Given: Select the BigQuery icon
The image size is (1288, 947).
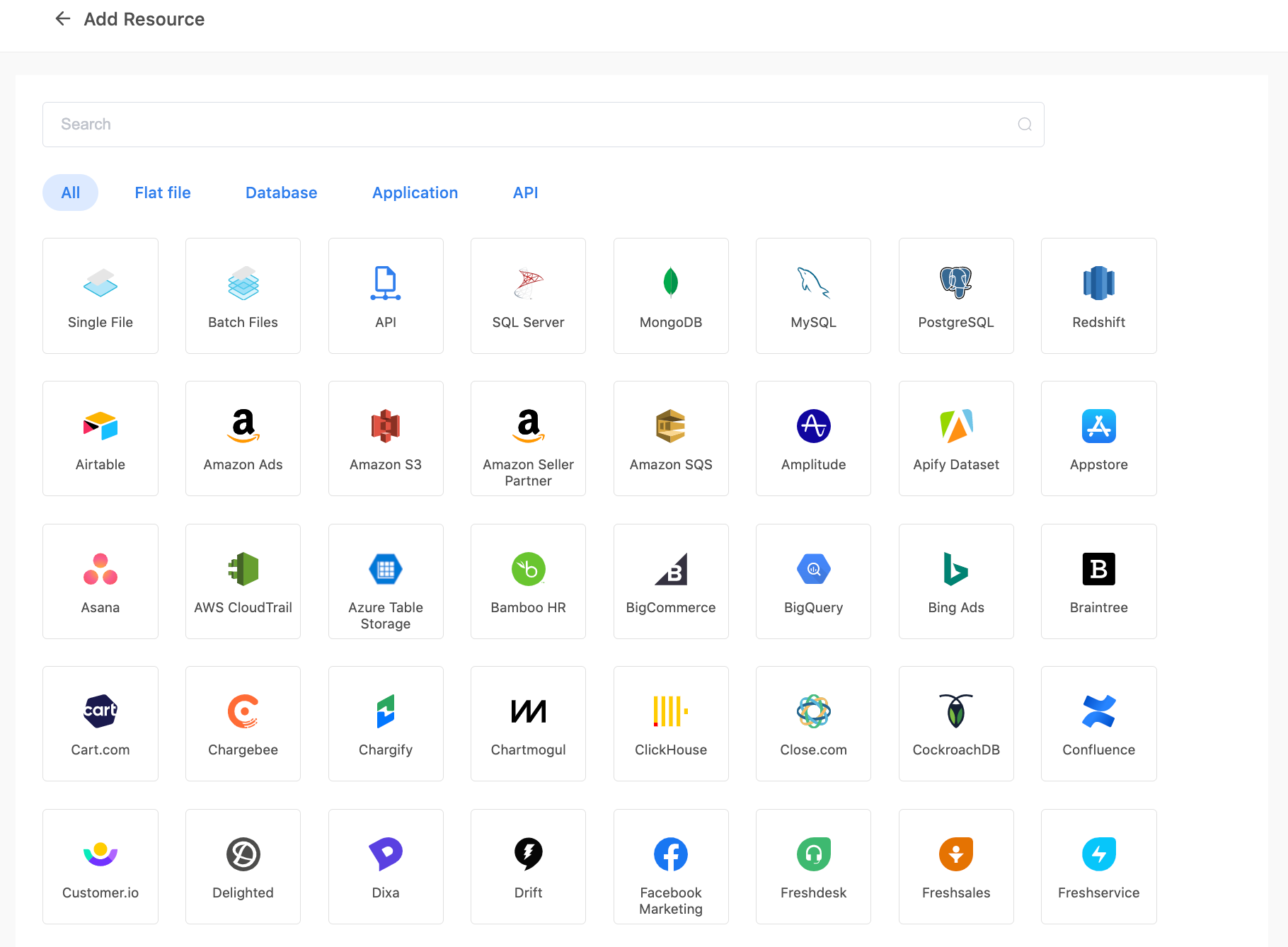Looking at the screenshot, I should pyautogui.click(x=814, y=569).
